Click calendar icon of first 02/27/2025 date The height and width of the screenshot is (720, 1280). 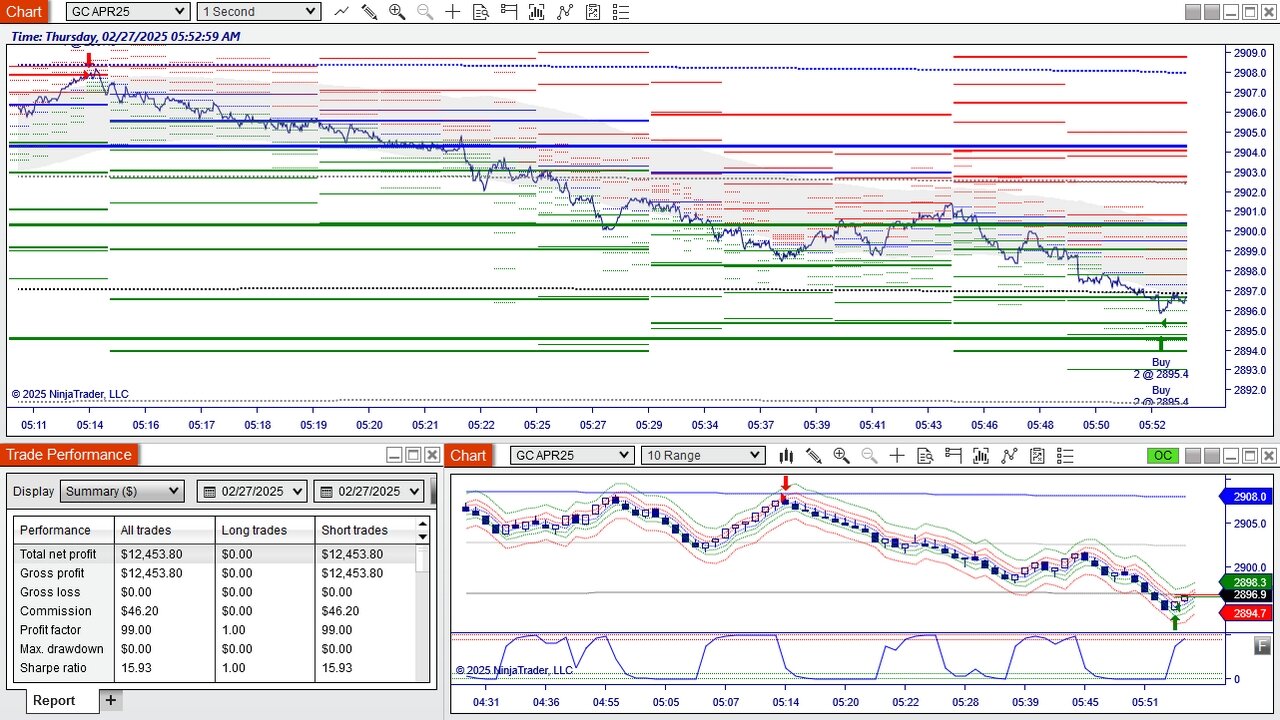tap(209, 492)
